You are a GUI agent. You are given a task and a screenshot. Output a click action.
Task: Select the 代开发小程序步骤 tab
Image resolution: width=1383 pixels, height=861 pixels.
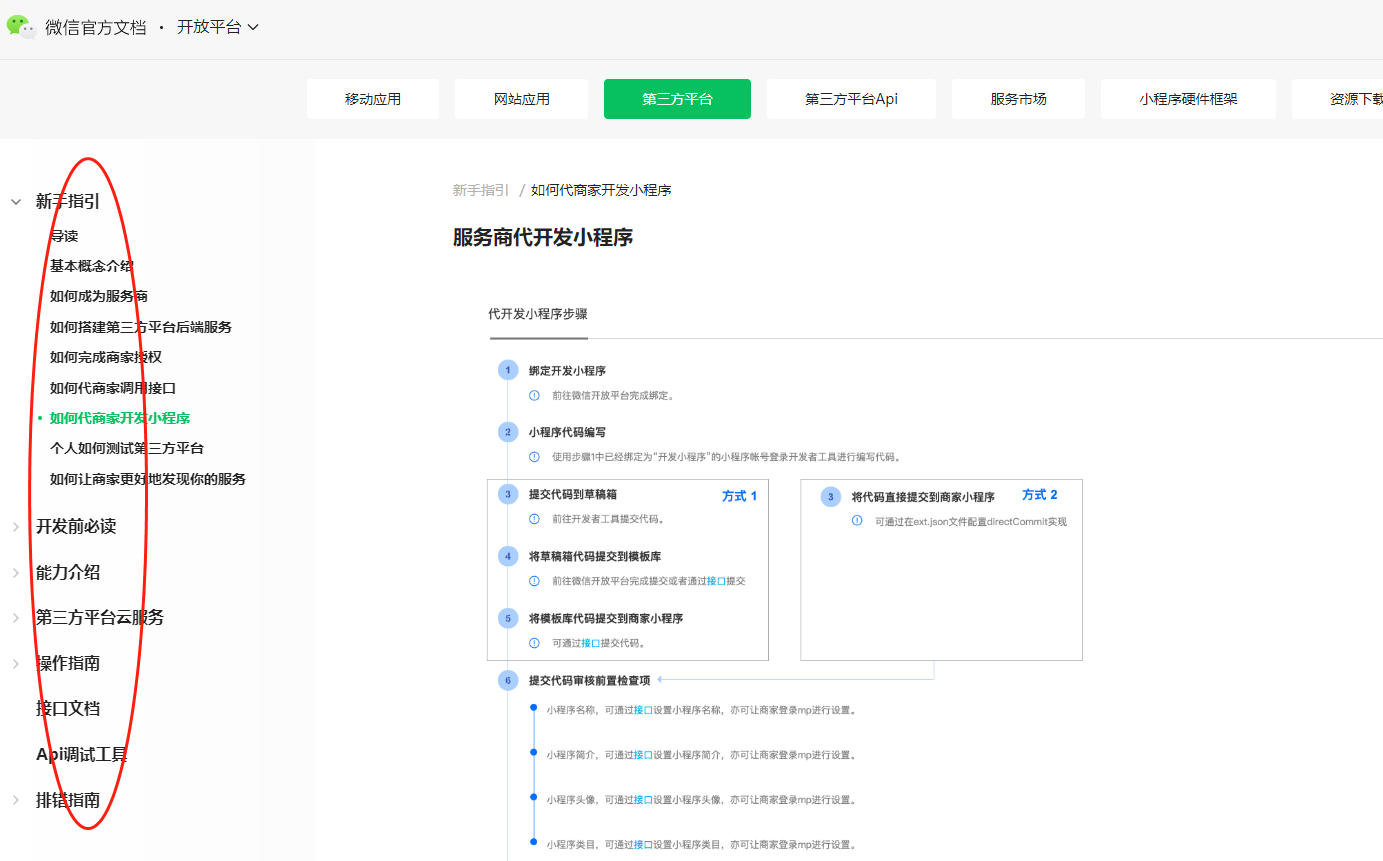tap(538, 314)
